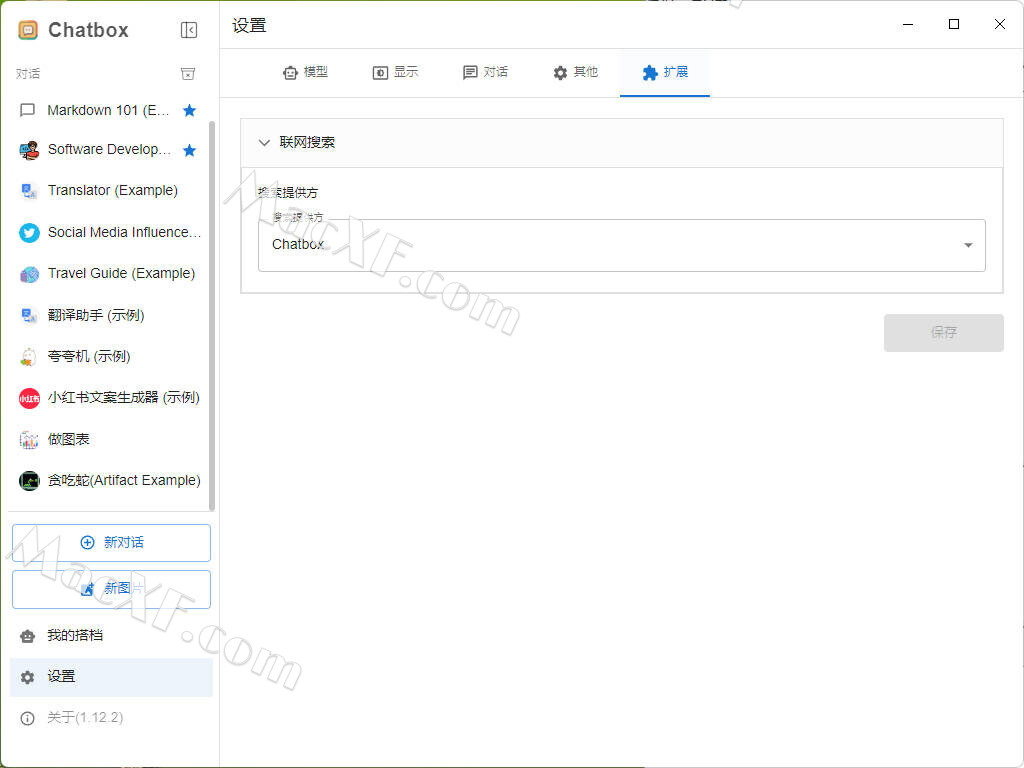Click the clear conversations archive icon
The width and height of the screenshot is (1024, 768).
(x=188, y=74)
